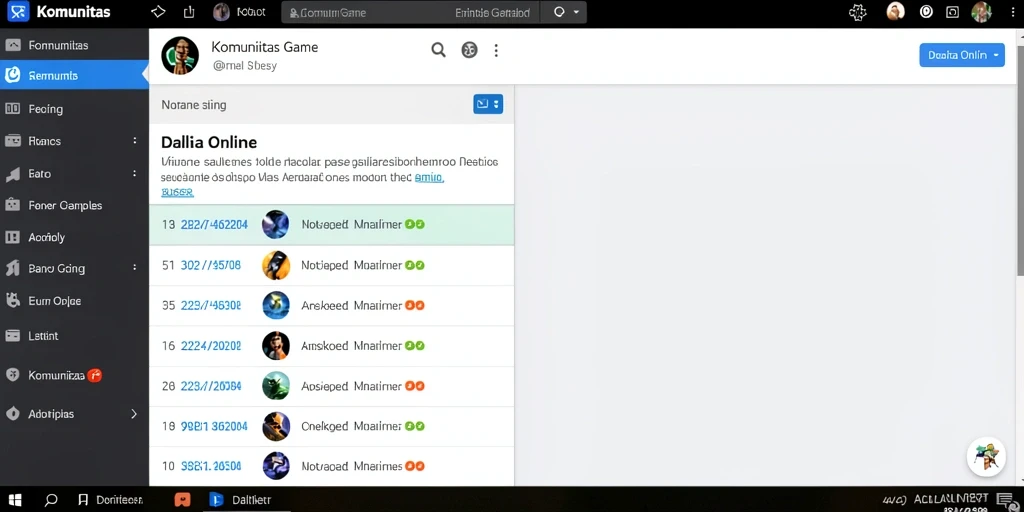Open the dropdown arrow next to the top bar circle
The image size is (1024, 512).
(576, 12)
